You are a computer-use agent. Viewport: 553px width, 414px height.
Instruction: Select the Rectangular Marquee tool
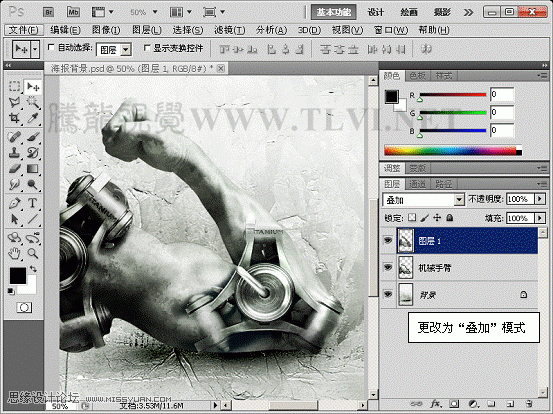[x=14, y=86]
